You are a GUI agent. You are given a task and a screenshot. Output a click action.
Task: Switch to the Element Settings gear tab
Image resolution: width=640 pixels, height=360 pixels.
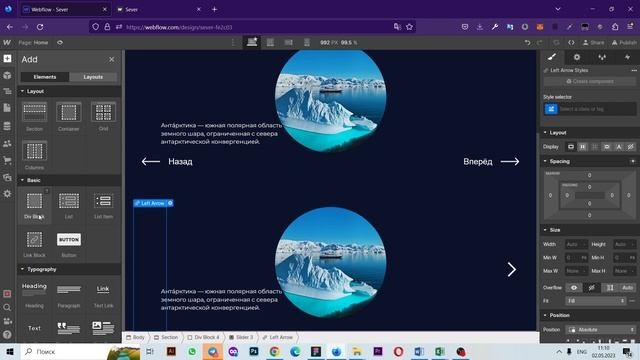(x=577, y=57)
